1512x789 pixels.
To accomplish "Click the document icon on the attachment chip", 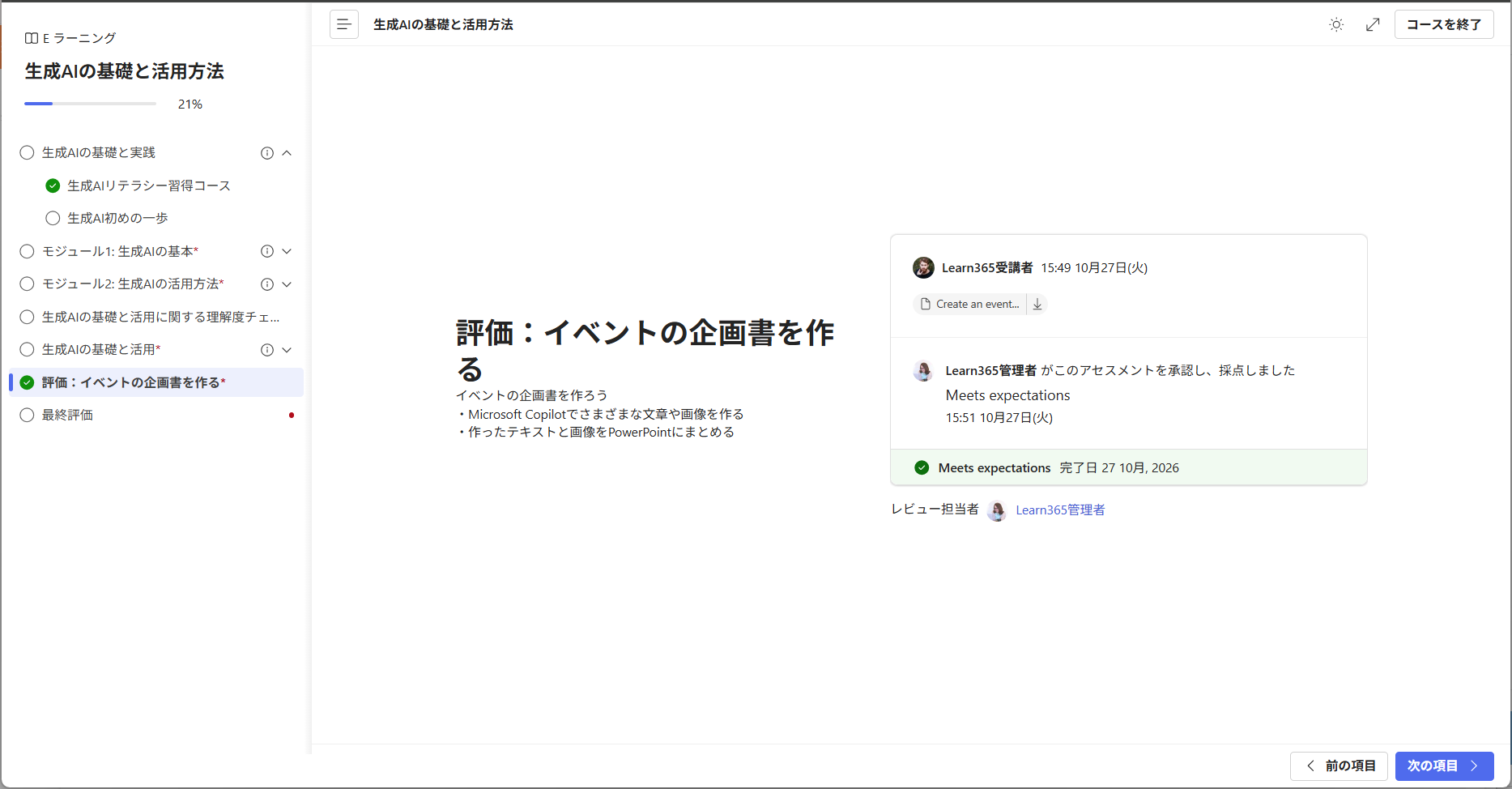I will click(926, 305).
